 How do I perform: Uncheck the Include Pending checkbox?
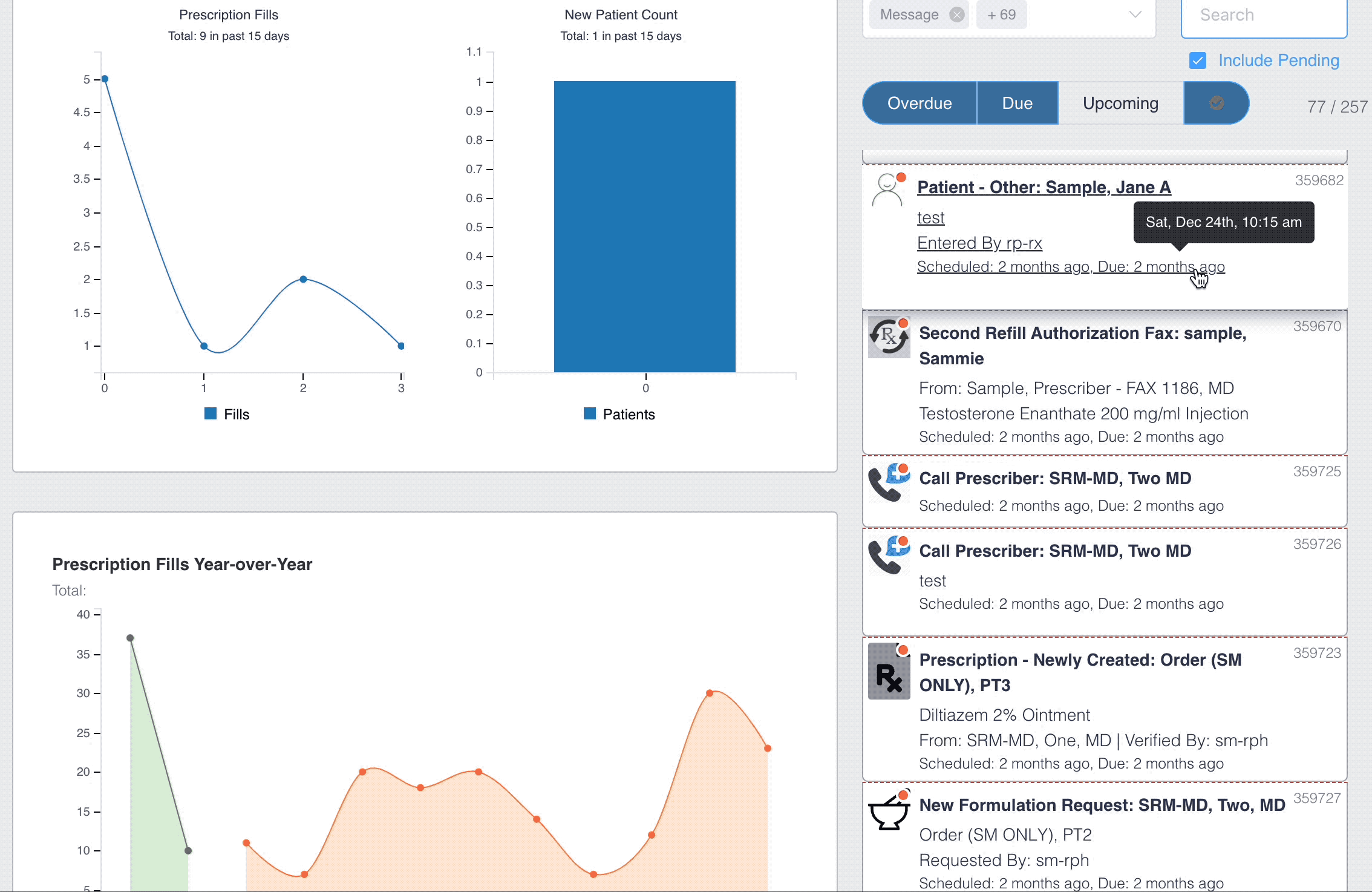1197,61
